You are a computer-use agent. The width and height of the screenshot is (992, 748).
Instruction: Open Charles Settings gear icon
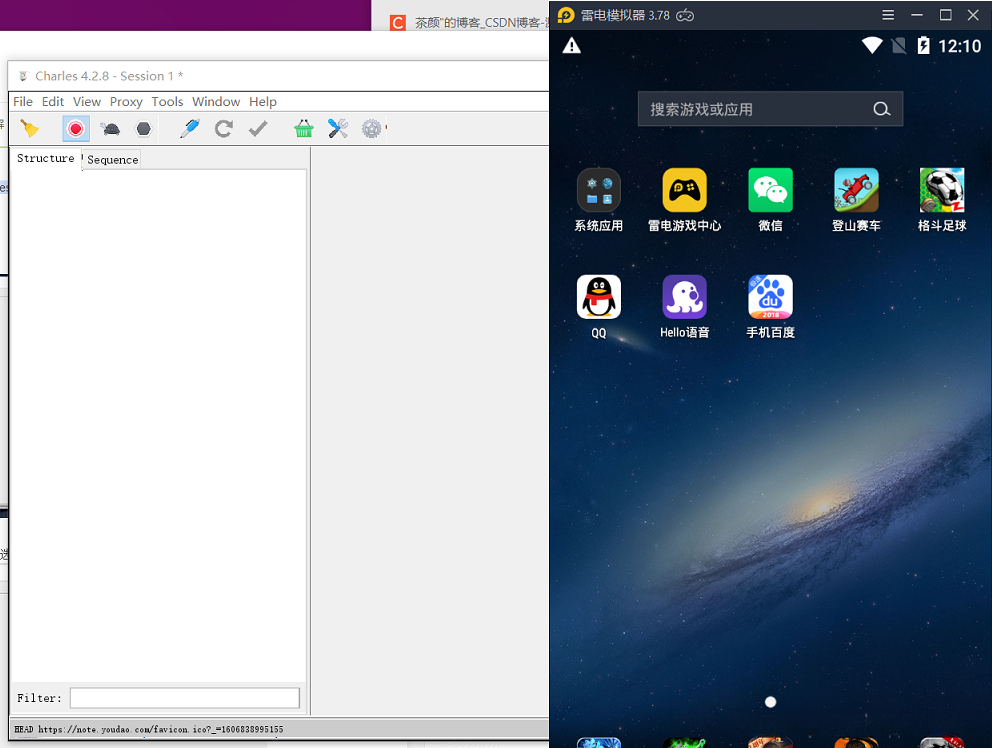[x=371, y=129]
